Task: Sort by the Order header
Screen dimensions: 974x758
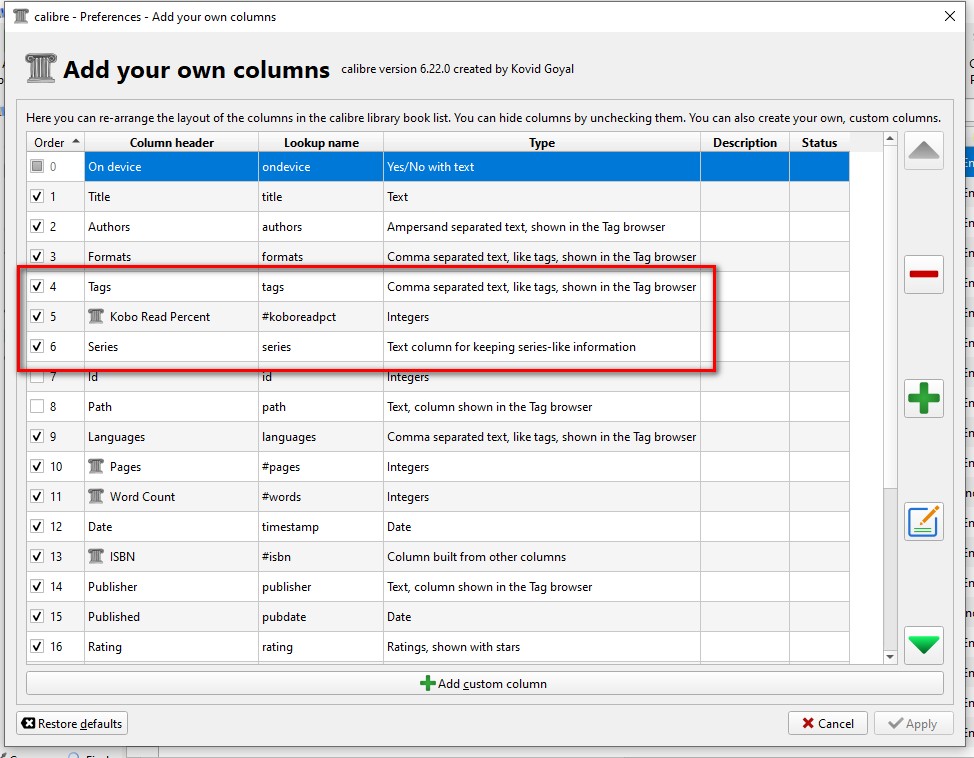Action: coord(55,142)
